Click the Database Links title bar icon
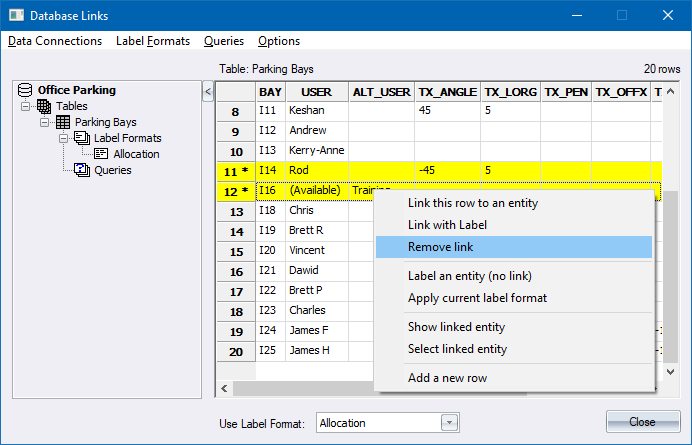Screen dimensions: 692x445 [x=15, y=15]
